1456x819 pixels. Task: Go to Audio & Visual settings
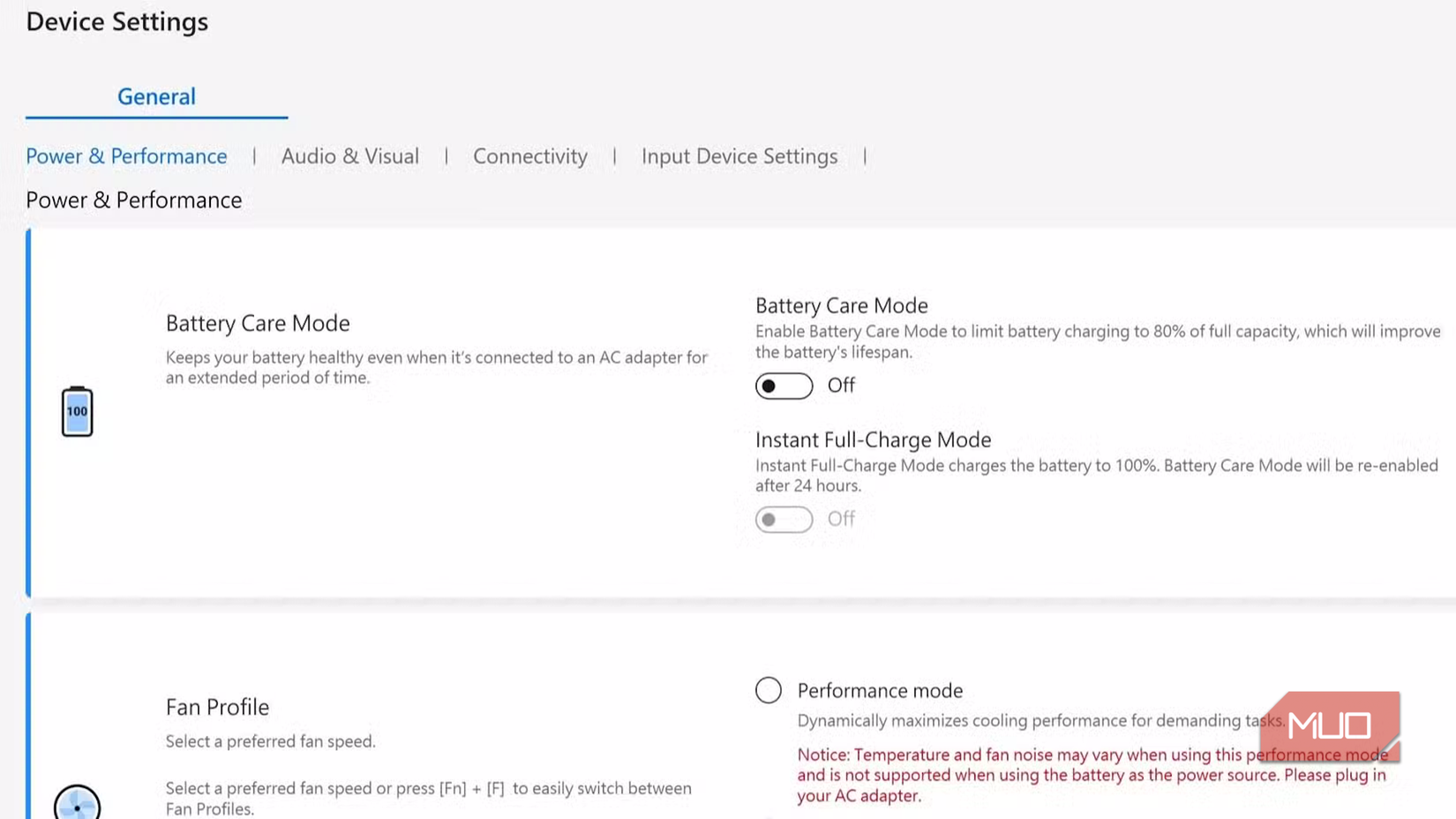tap(349, 156)
